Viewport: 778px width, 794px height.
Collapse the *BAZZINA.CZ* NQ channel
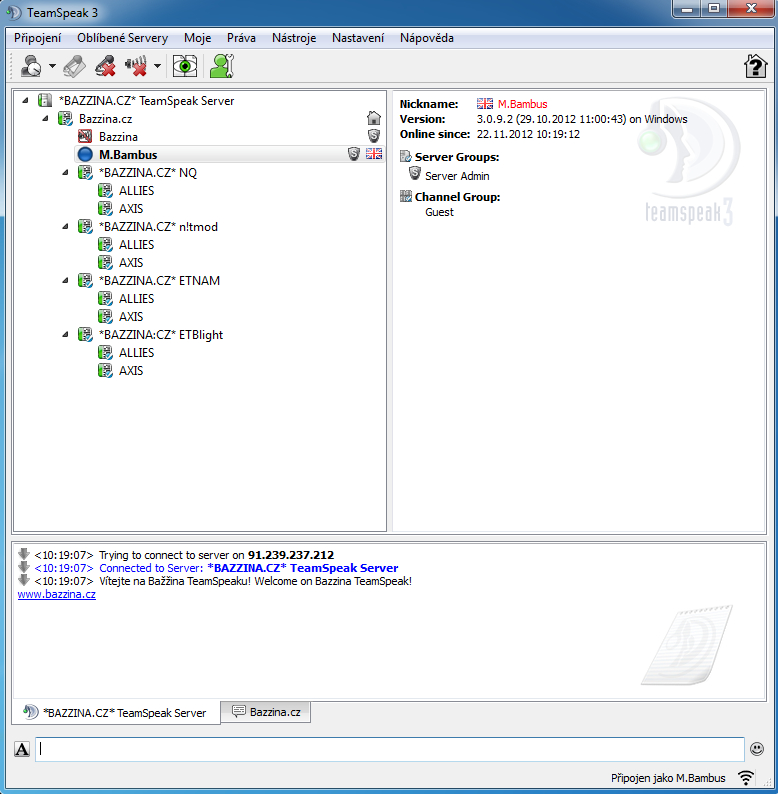(65, 173)
